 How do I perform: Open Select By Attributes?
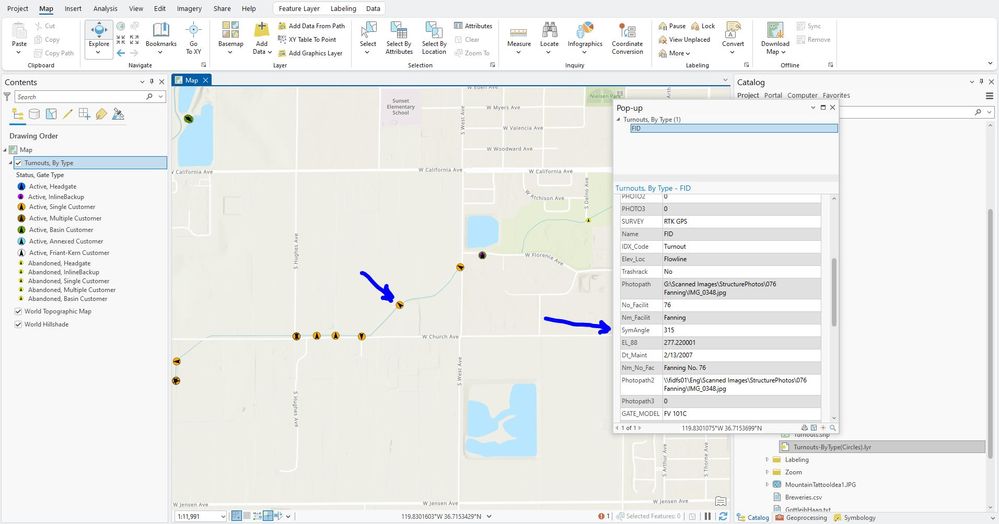click(399, 38)
